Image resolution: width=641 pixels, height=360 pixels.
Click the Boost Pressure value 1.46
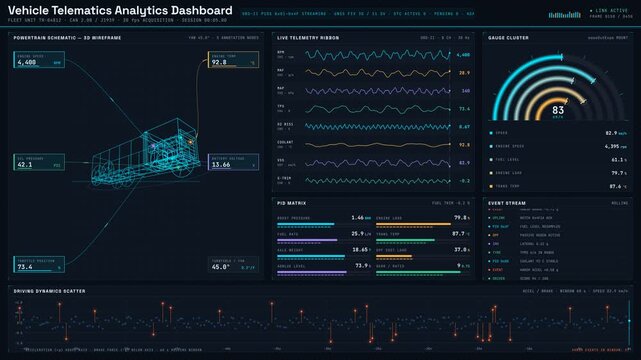[357, 218]
